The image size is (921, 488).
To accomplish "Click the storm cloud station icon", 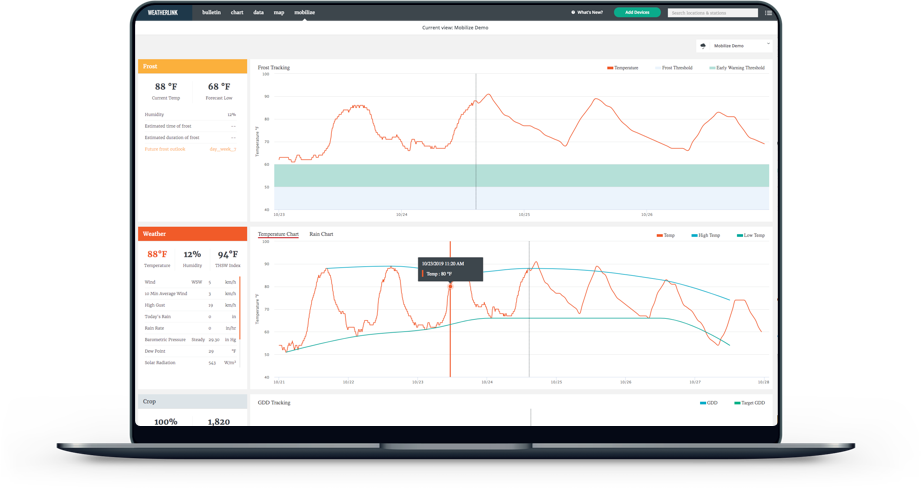I will [703, 46].
